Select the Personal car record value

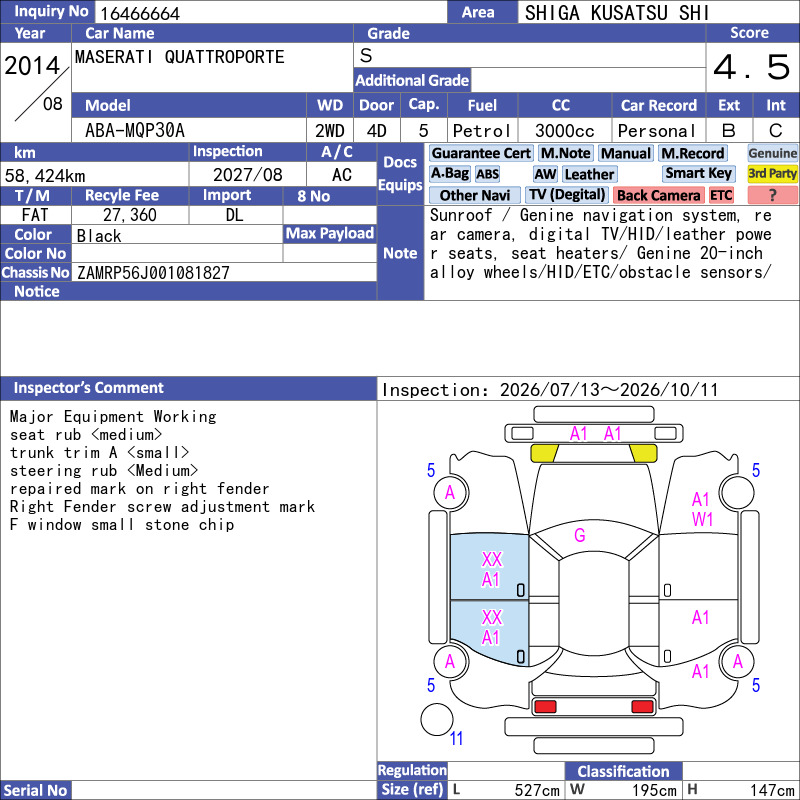pyautogui.click(x=657, y=131)
